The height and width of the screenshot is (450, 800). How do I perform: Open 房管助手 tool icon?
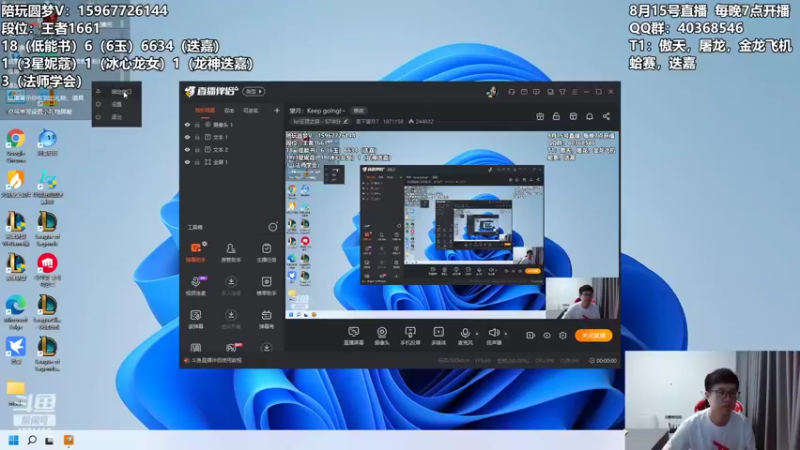click(x=231, y=253)
